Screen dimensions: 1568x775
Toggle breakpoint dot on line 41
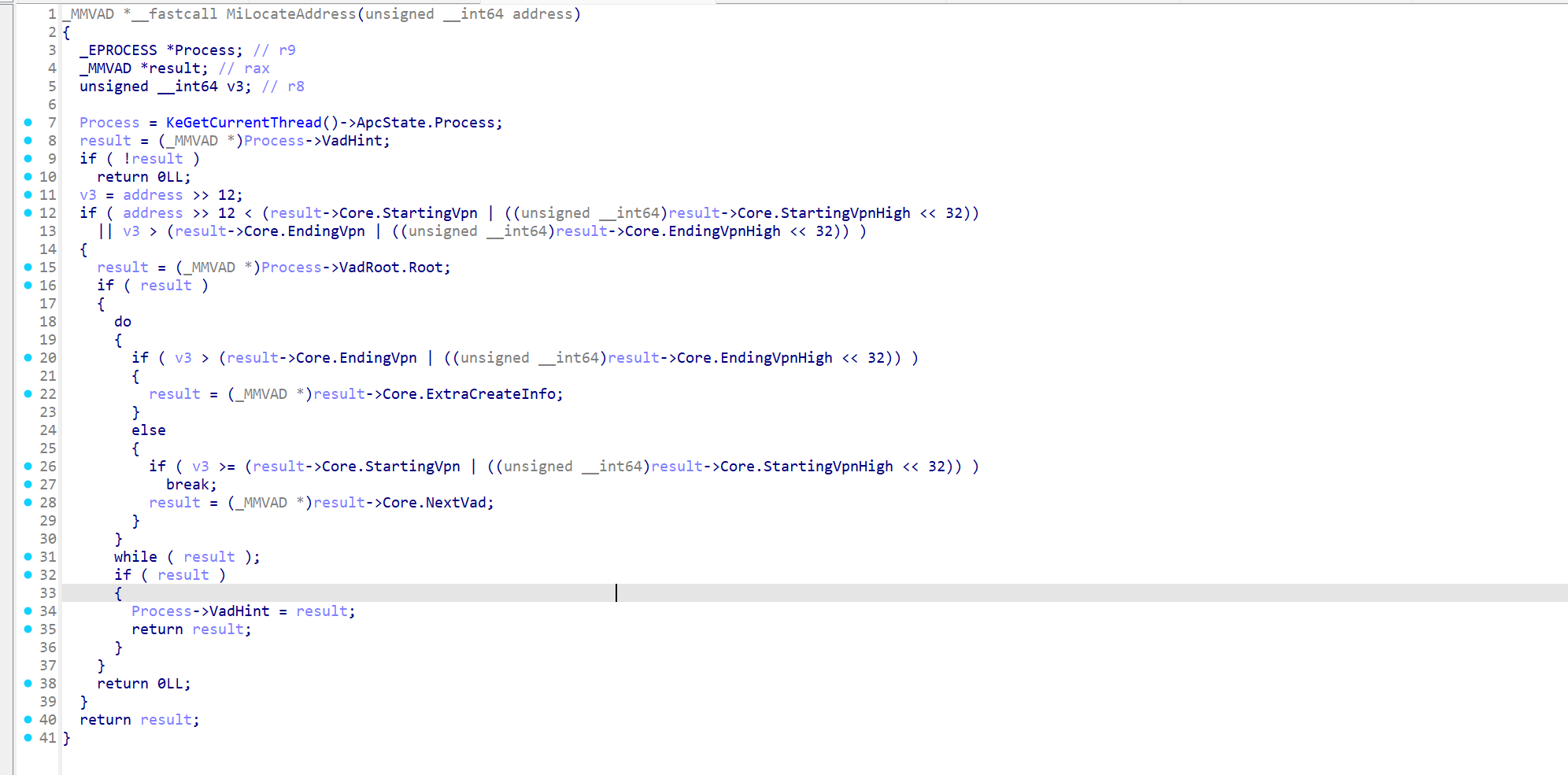28,738
